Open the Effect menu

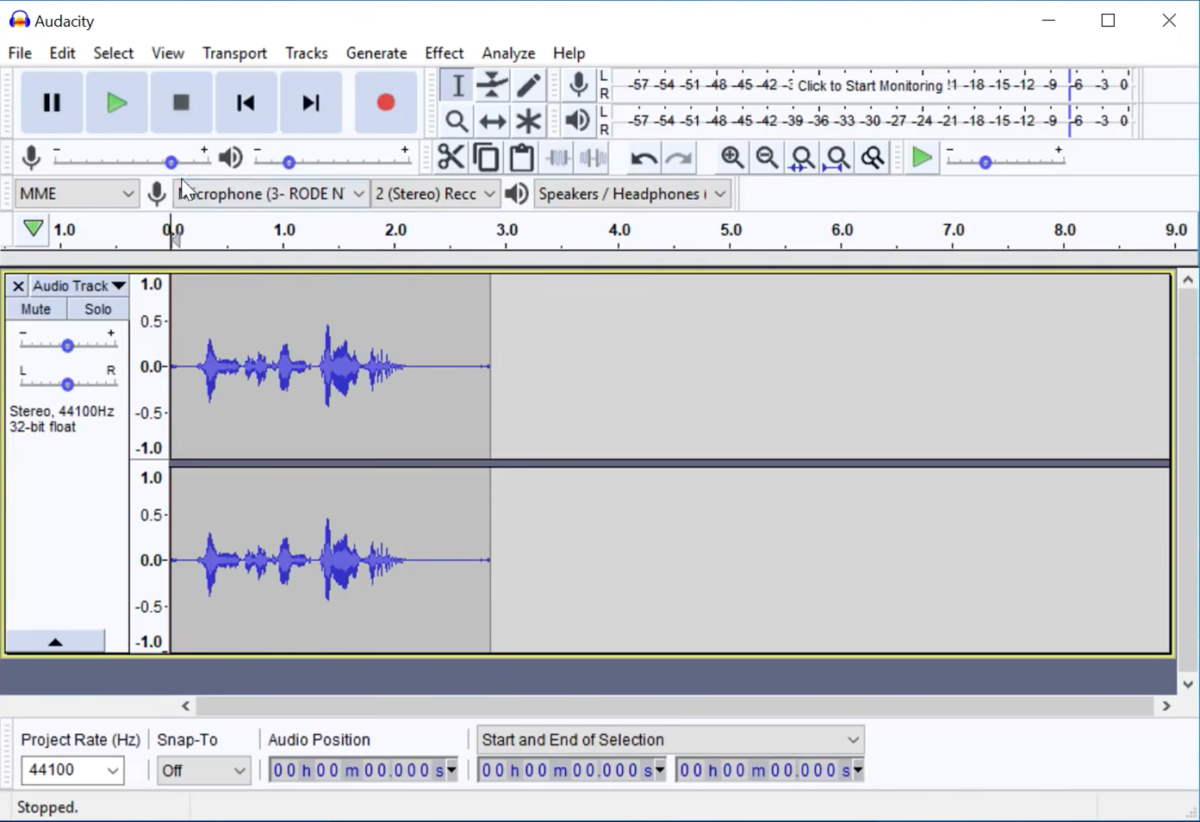click(x=444, y=53)
